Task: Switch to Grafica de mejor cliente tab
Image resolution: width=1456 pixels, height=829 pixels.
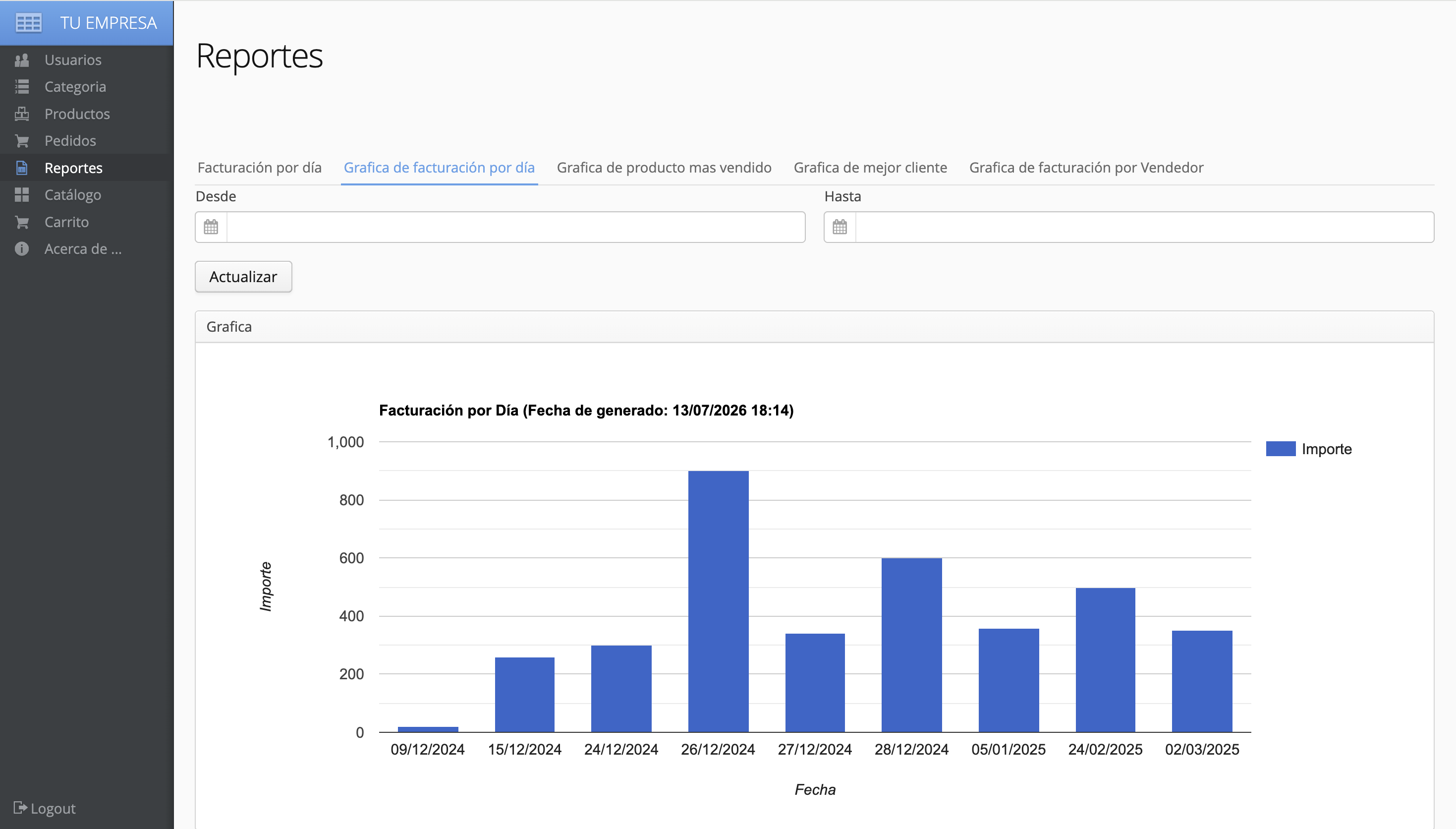Action: click(x=870, y=168)
